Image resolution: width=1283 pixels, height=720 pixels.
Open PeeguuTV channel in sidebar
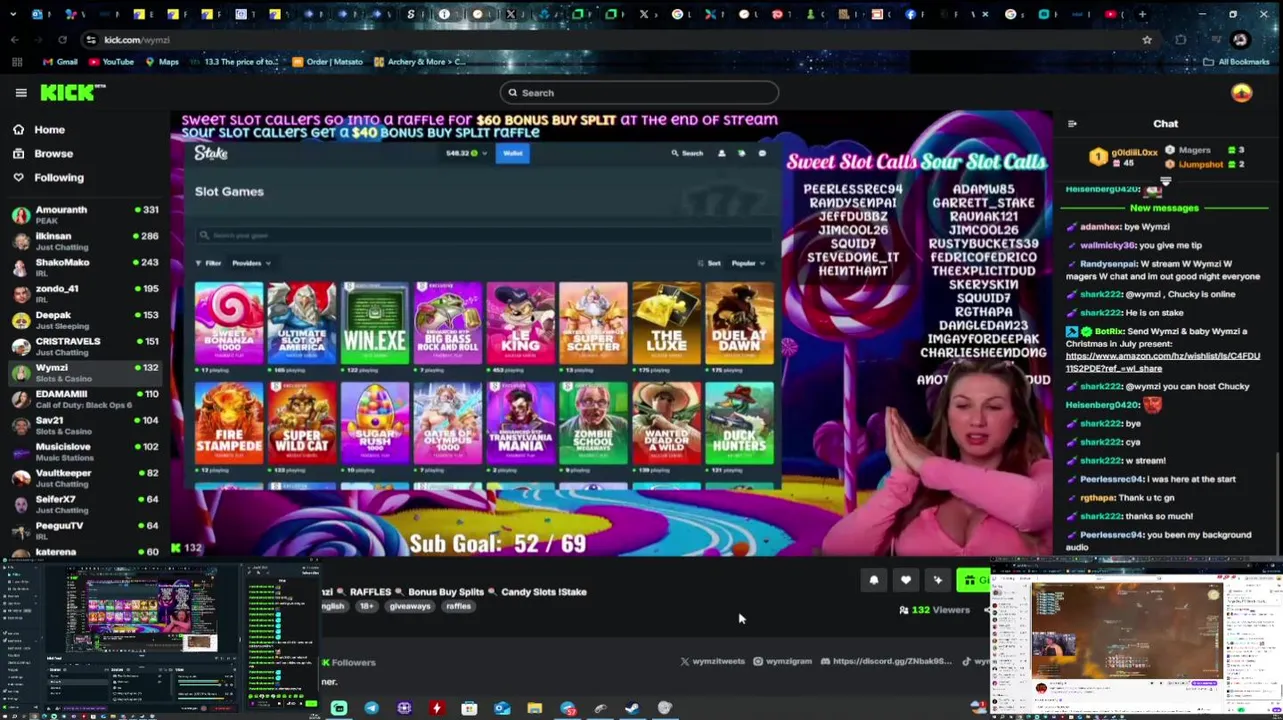[85, 530]
